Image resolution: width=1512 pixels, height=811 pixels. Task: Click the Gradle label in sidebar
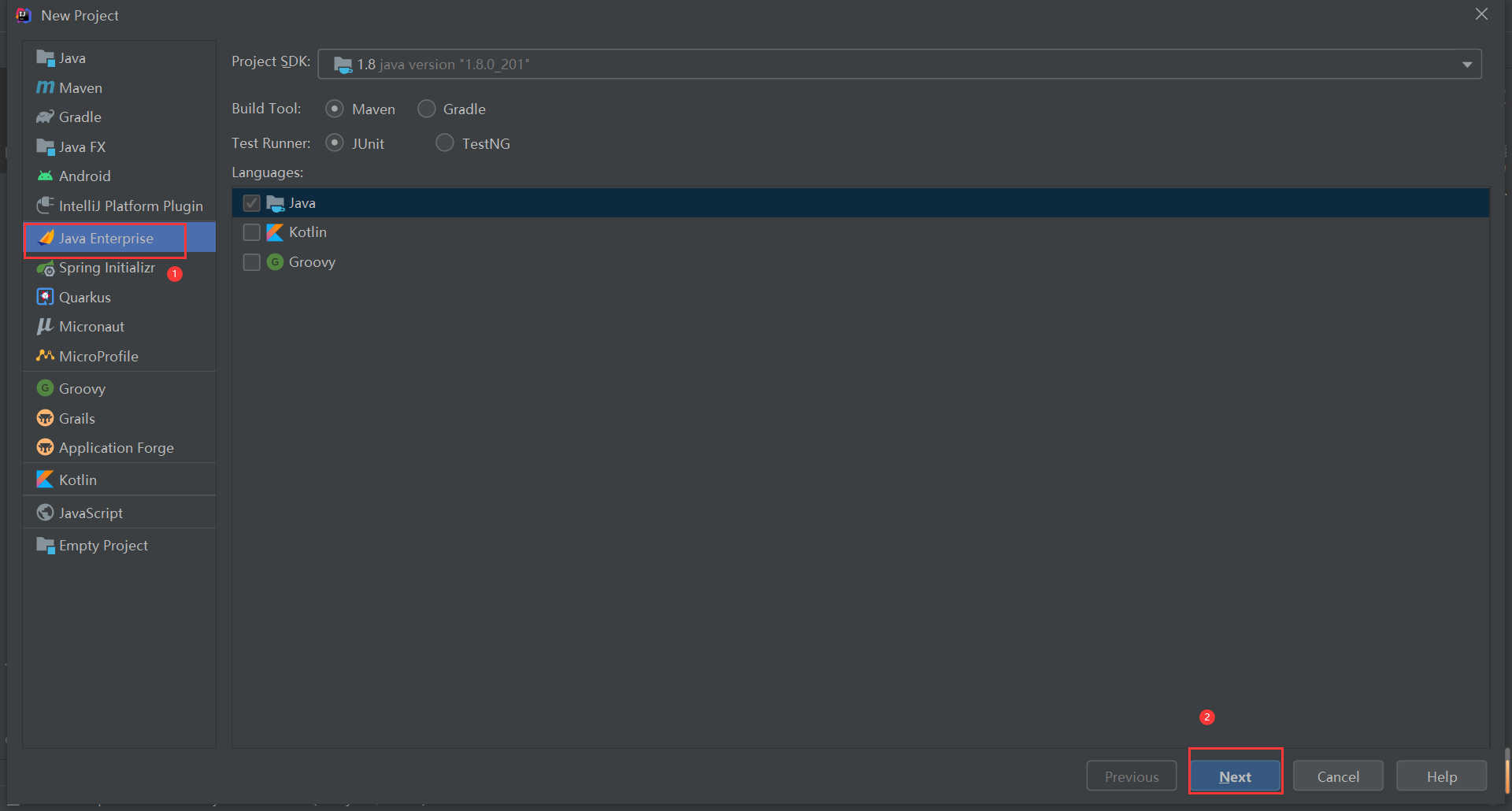(80, 117)
